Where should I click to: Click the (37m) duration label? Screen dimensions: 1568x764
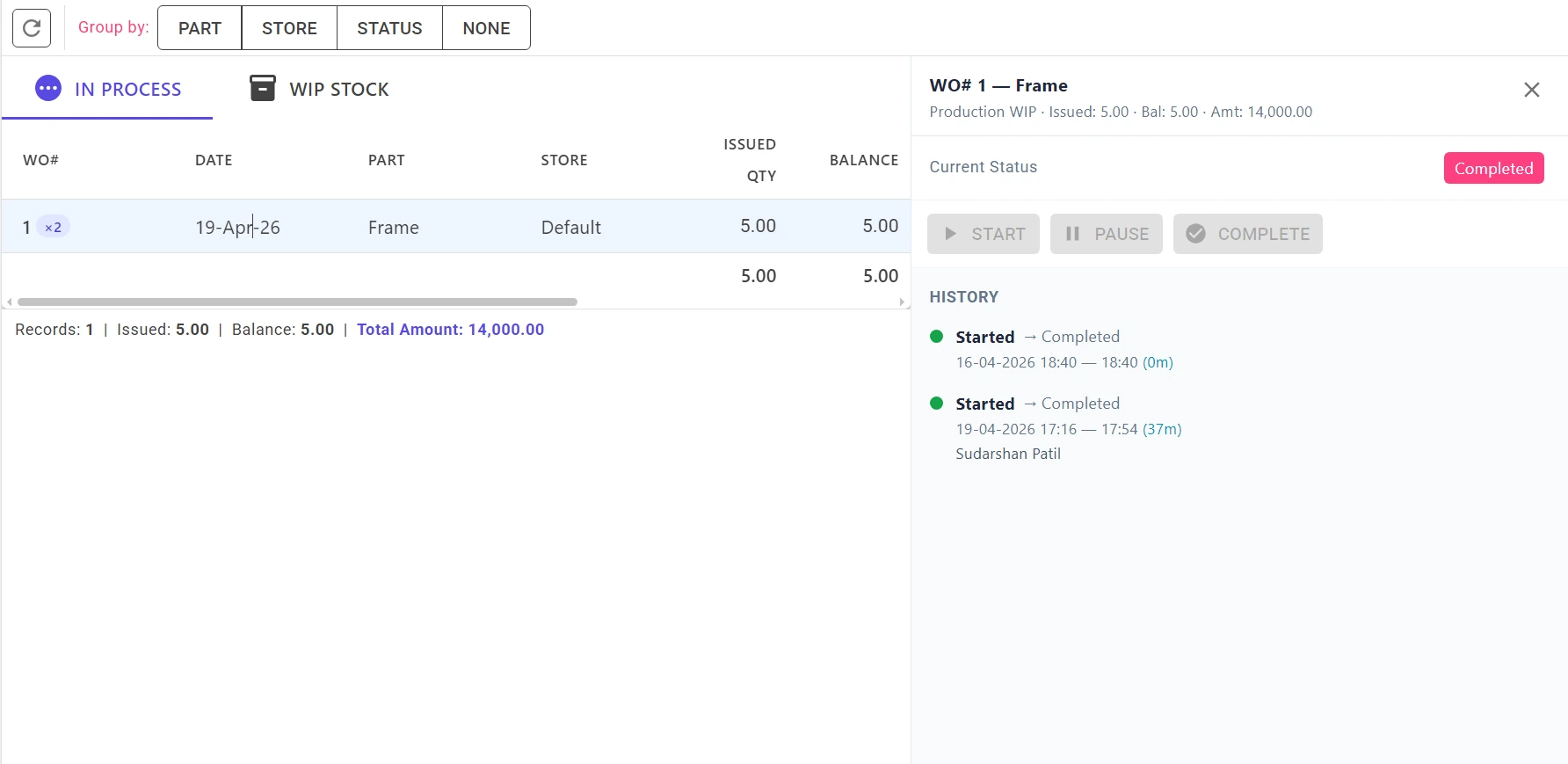(x=1162, y=429)
